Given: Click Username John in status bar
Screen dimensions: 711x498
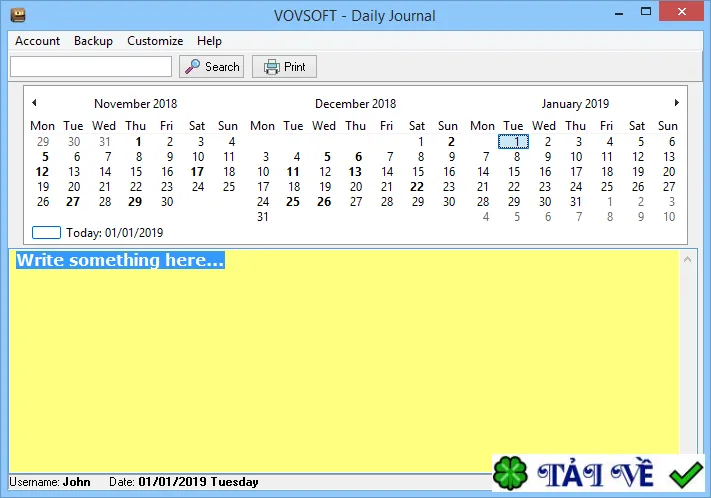Looking at the screenshot, I should [50, 482].
